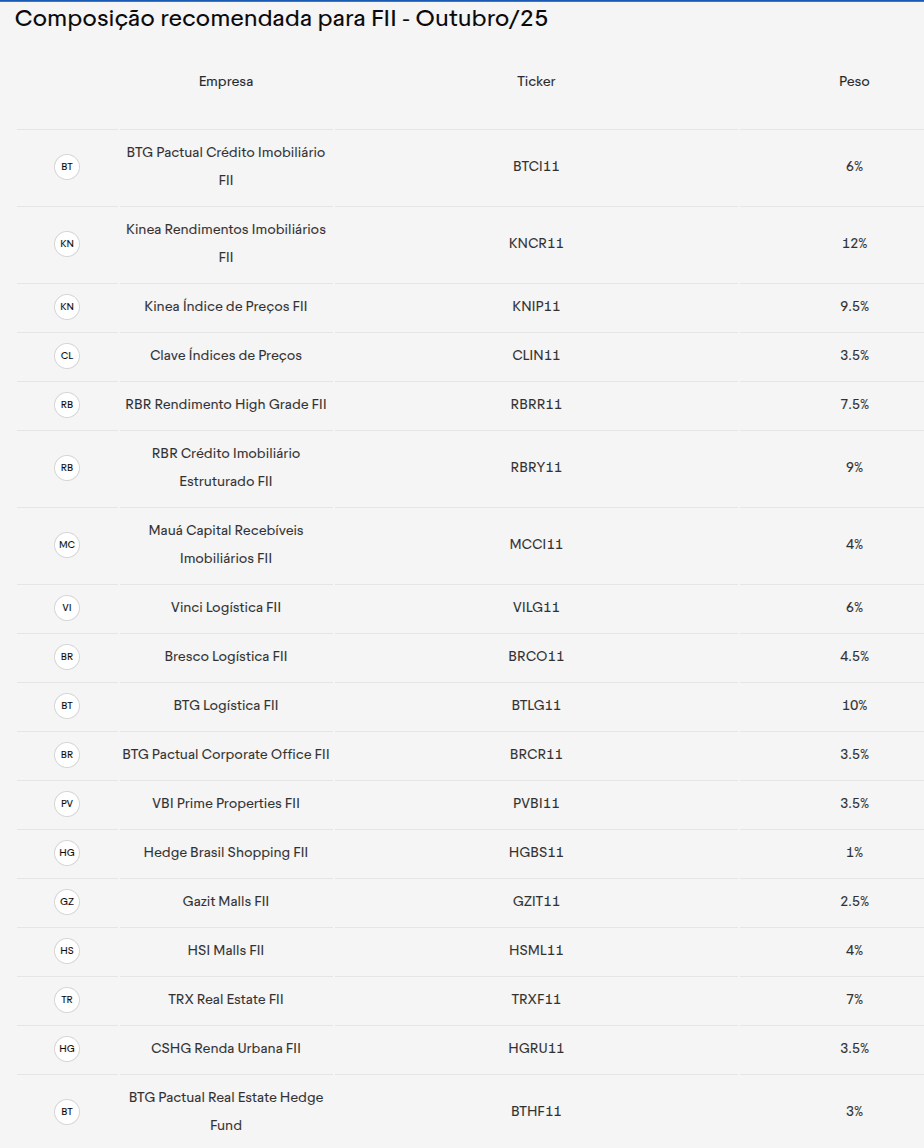Click the HGBS11 ticker
Screen dimensions: 924x1148
pyautogui.click(x=536, y=853)
